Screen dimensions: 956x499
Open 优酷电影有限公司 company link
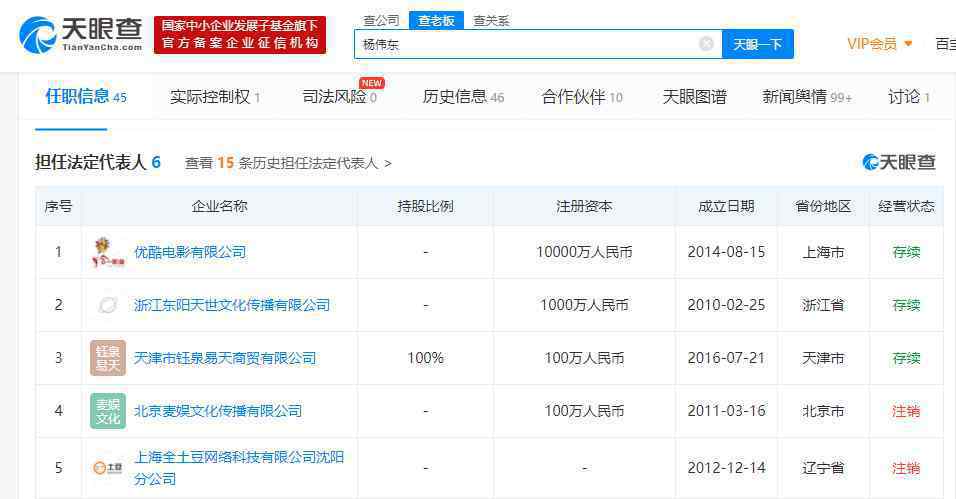point(190,253)
